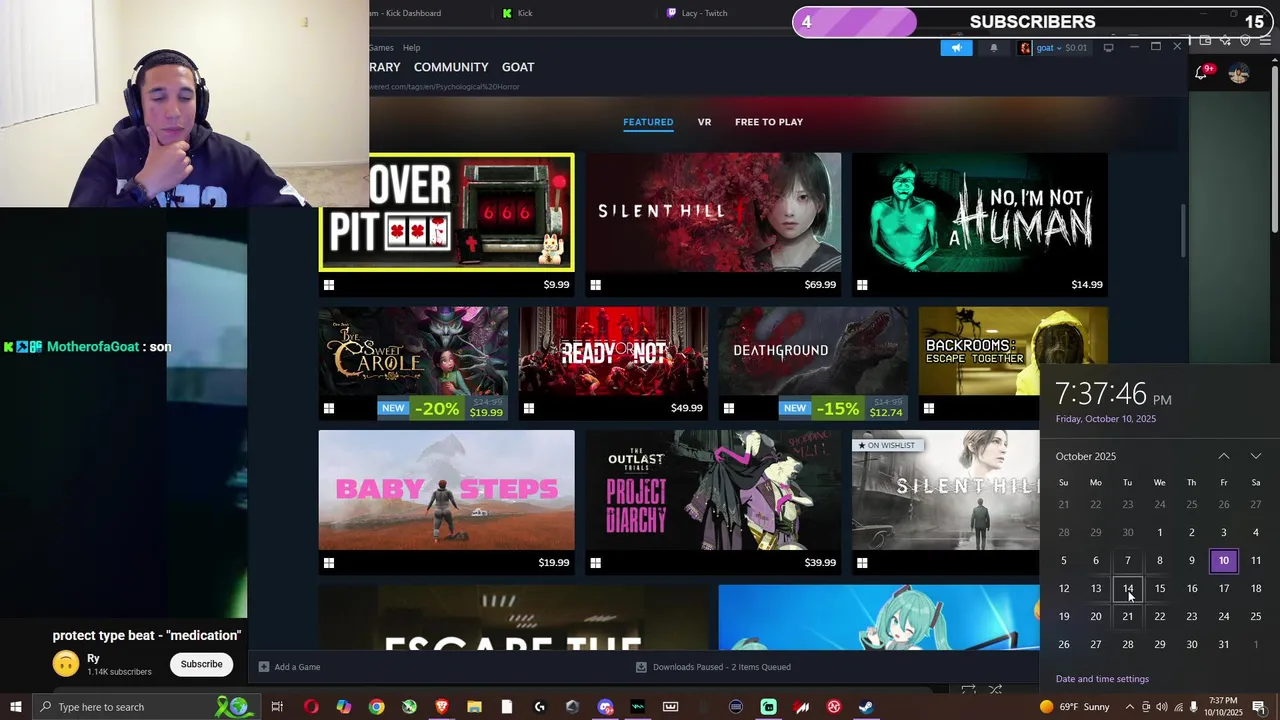Open No, I'm Not a Human tile
Screen dimensions: 1280x720
pyautogui.click(x=980, y=225)
